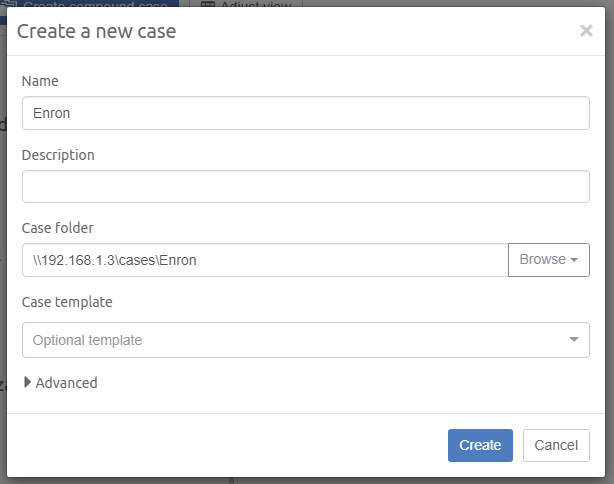
Task: Open the Browse dropdown button
Action: [548, 260]
